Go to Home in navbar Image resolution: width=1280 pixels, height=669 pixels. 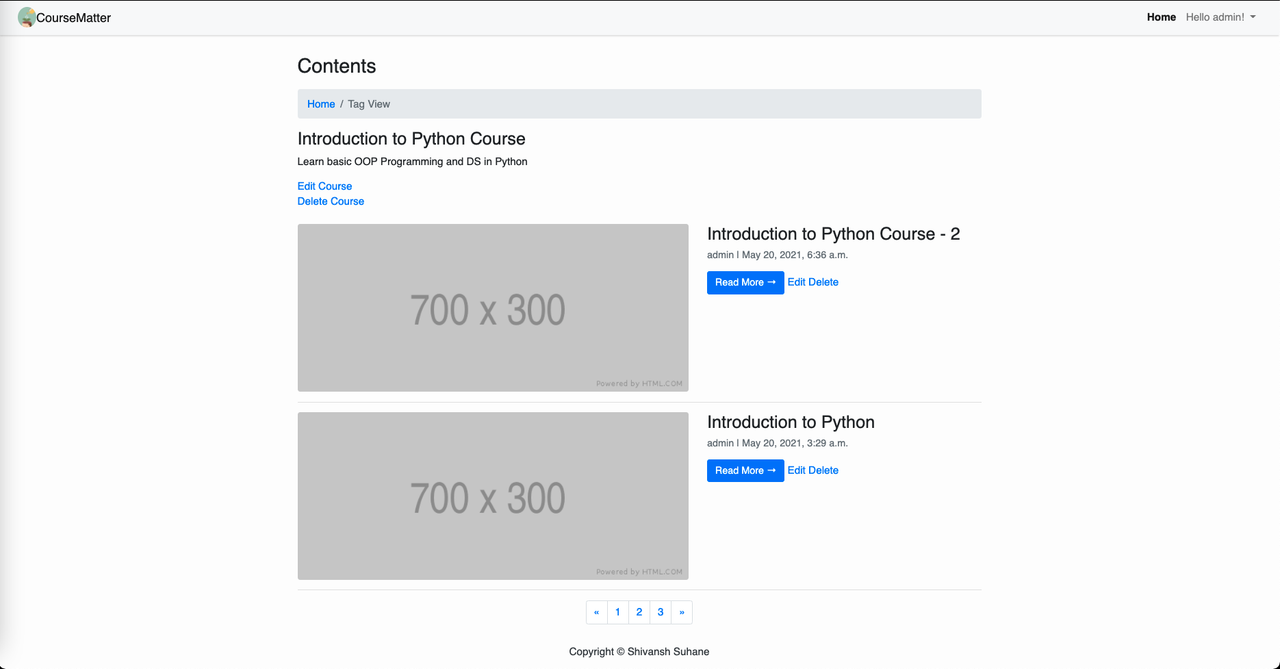pos(1161,17)
